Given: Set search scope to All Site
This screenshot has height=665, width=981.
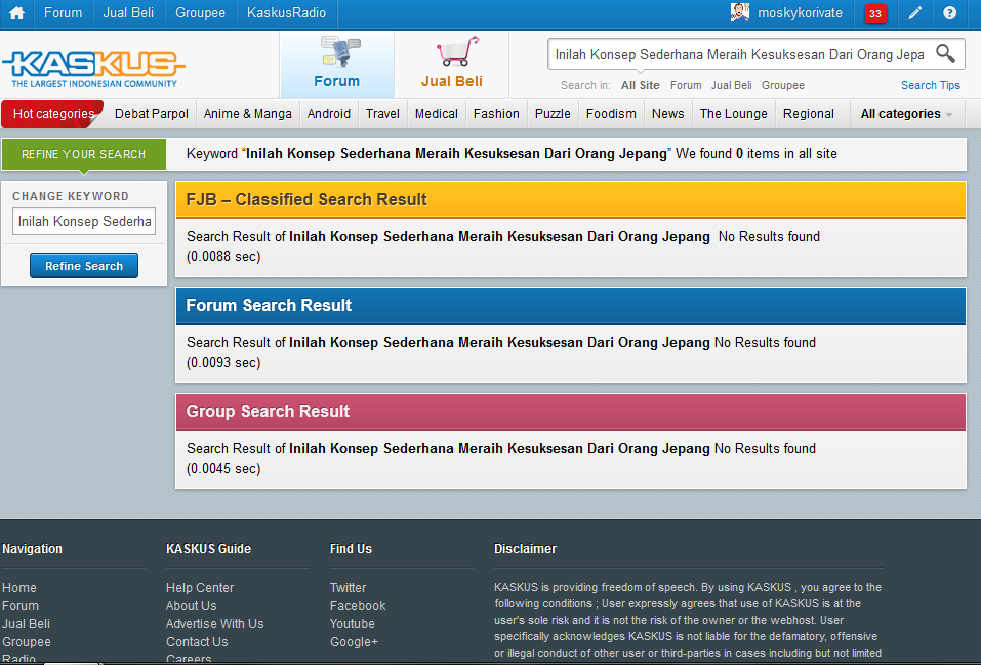Looking at the screenshot, I should point(640,85).
